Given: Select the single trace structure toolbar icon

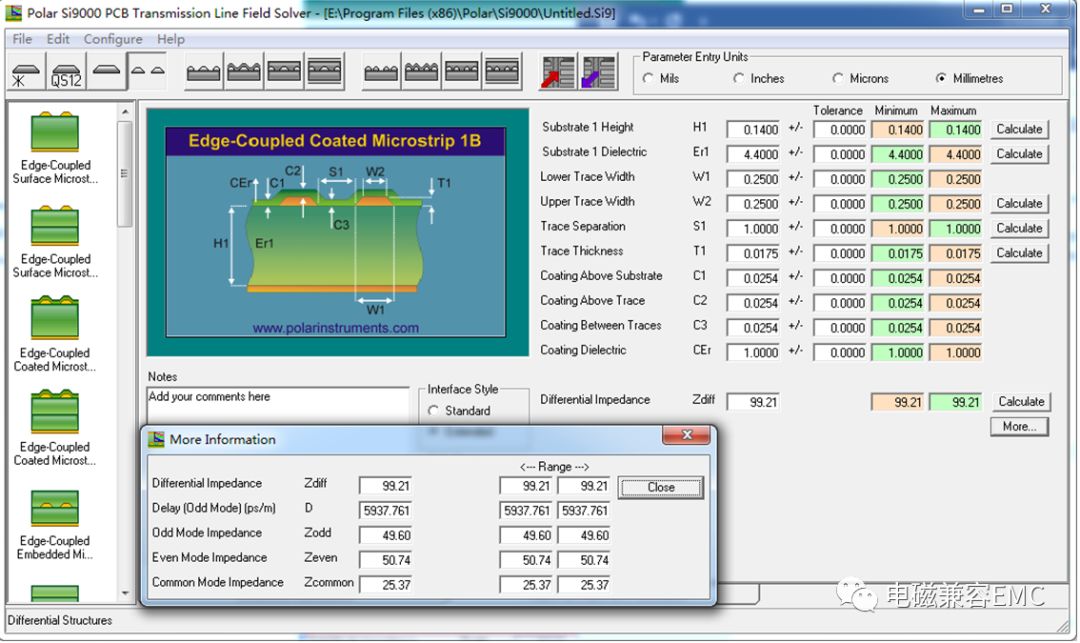Looking at the screenshot, I should click(x=107, y=72).
